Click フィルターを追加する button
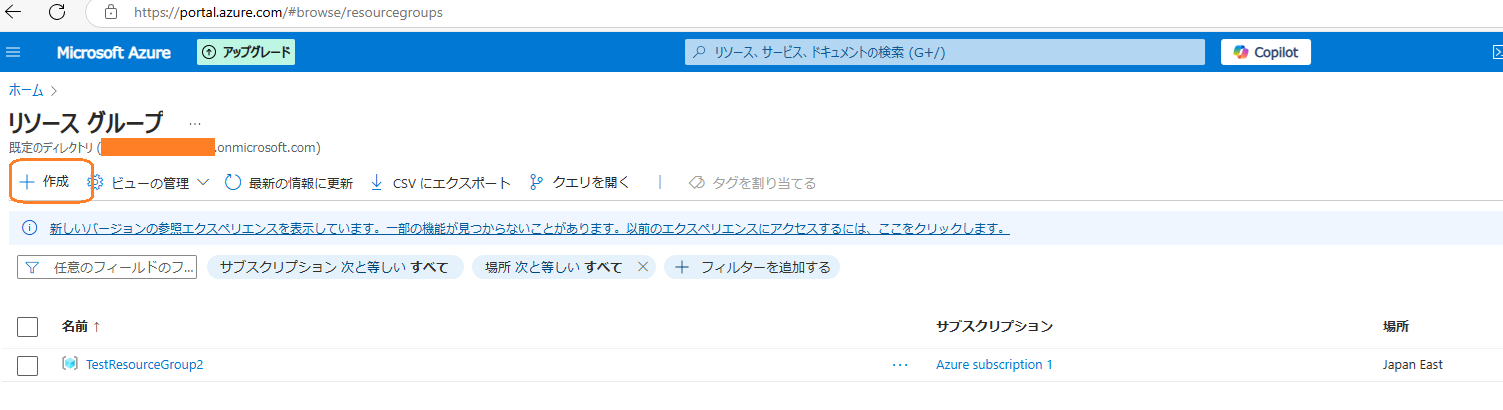This screenshot has width=1503, height=410. [752, 267]
